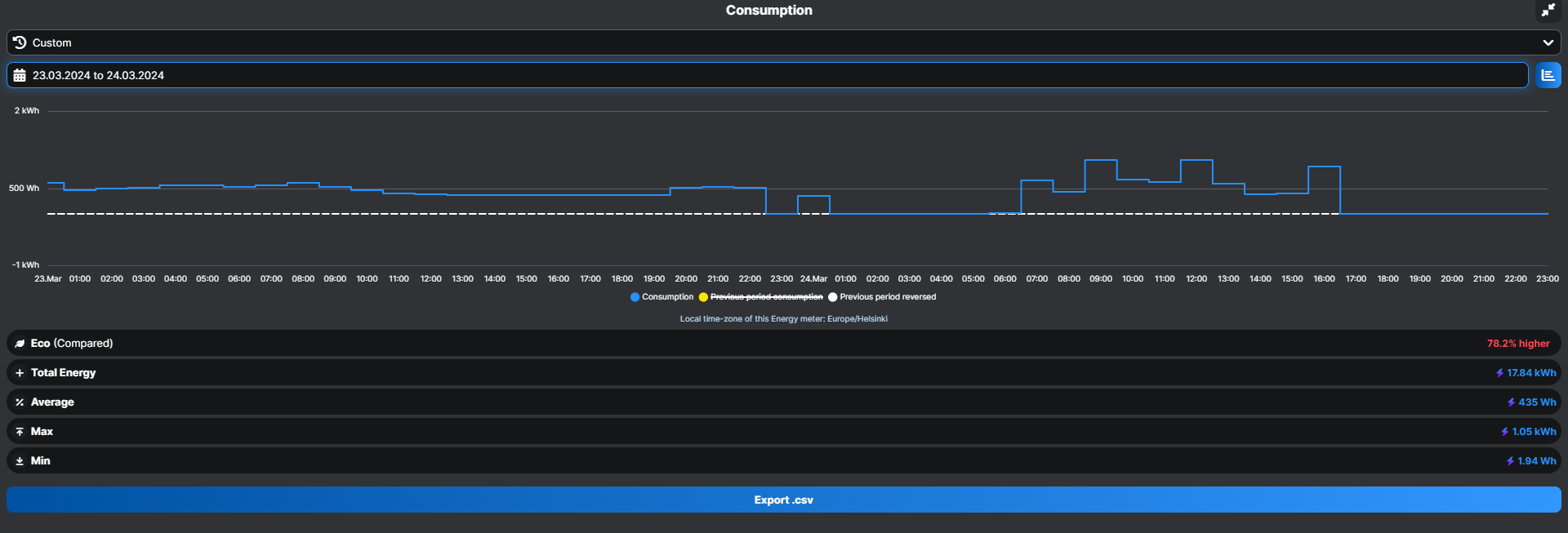Select the Max statistics row label
The image size is (1568, 533).
click(x=42, y=432)
